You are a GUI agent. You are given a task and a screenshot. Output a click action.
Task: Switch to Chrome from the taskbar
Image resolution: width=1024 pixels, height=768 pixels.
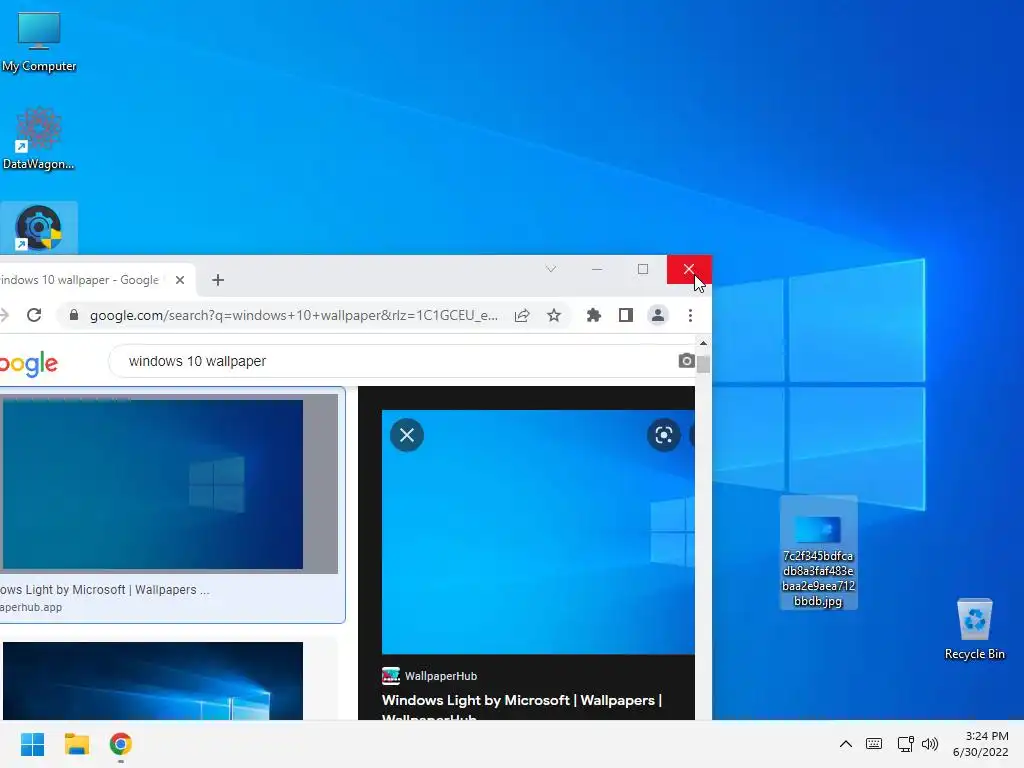click(121, 744)
